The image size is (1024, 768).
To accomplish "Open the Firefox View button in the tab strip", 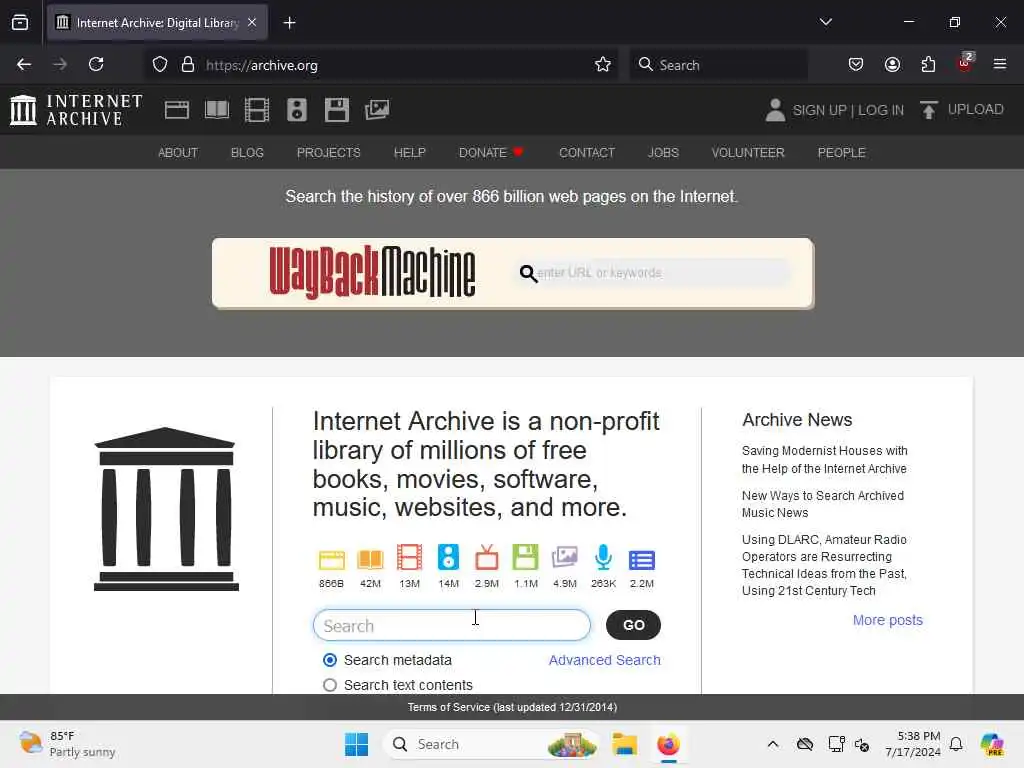I will pos(20,23).
